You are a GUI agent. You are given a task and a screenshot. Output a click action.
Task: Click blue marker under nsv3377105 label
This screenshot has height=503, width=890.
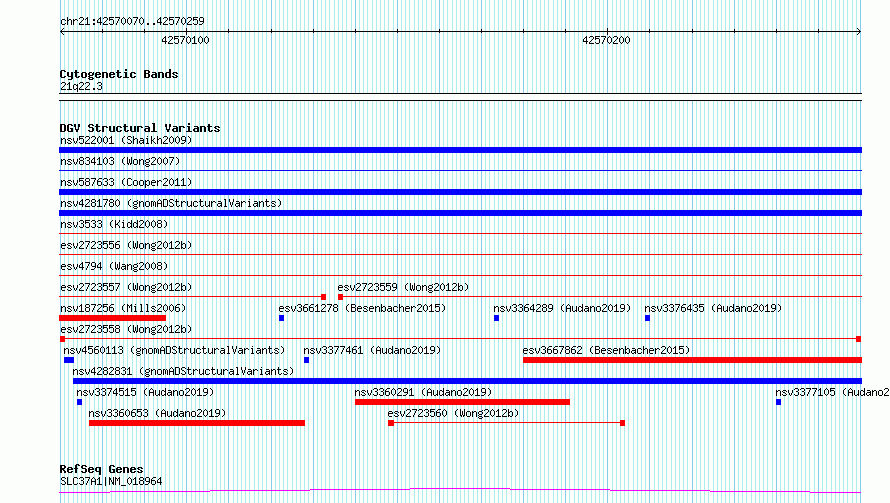click(778, 402)
